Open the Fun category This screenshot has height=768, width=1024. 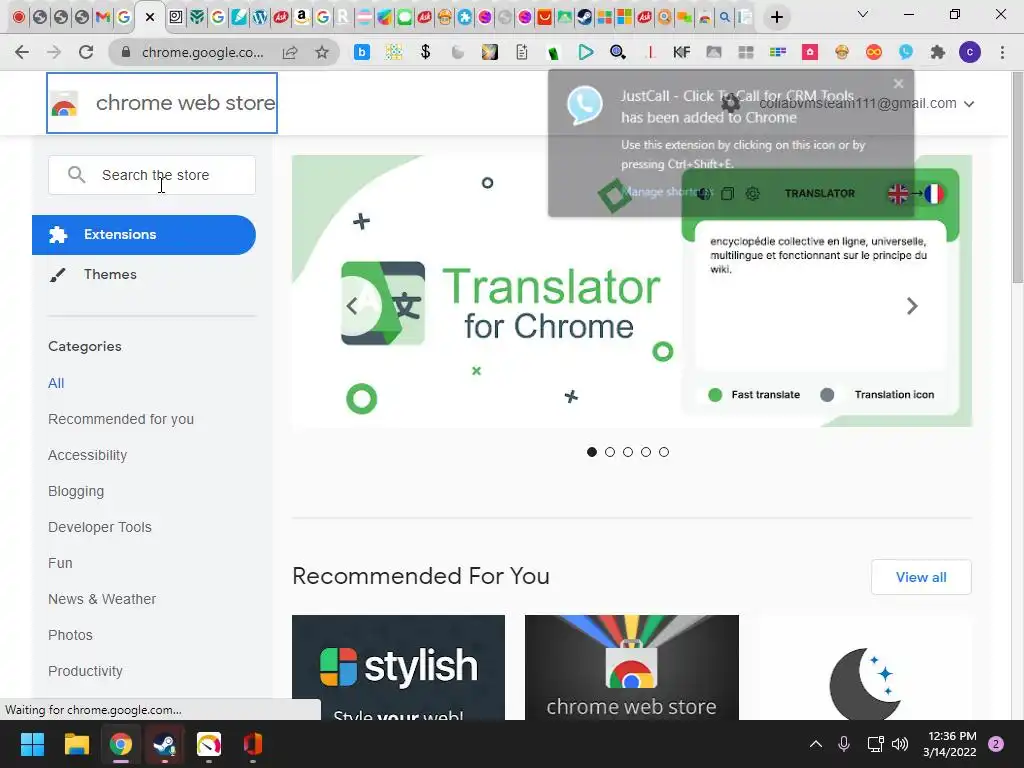60,563
